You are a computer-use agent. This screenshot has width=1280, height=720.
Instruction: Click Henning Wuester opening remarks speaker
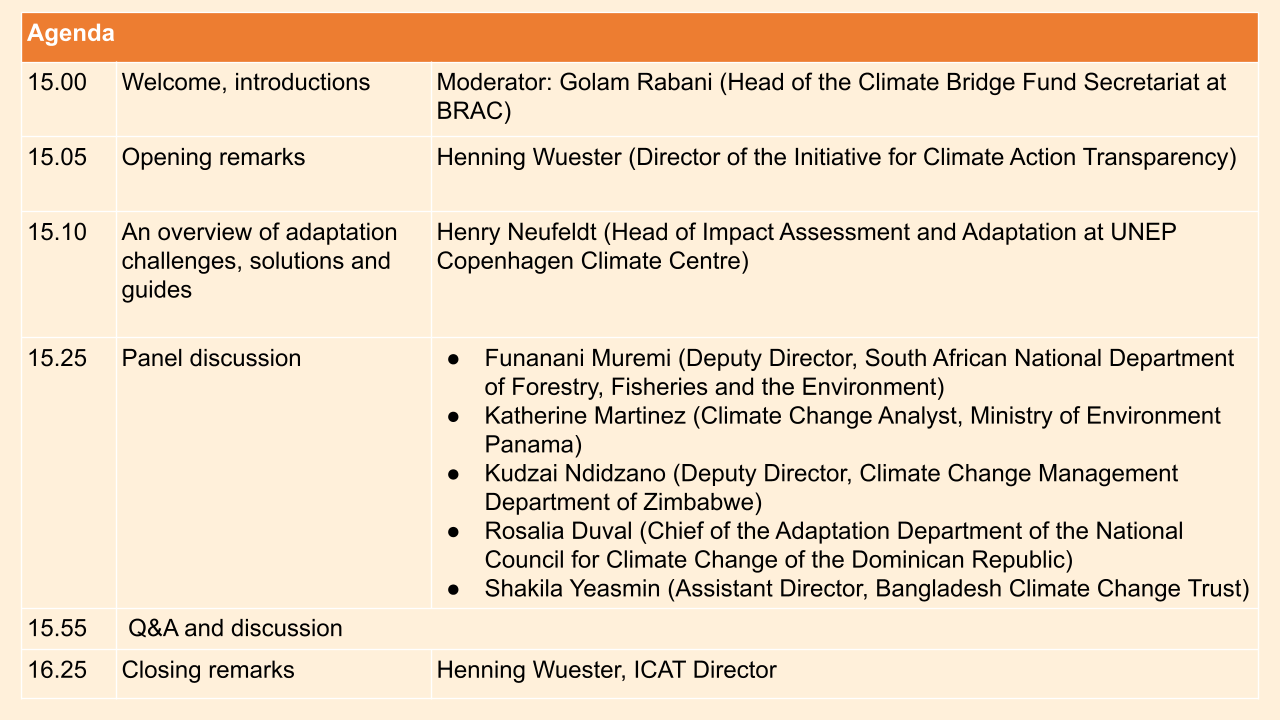[836, 157]
